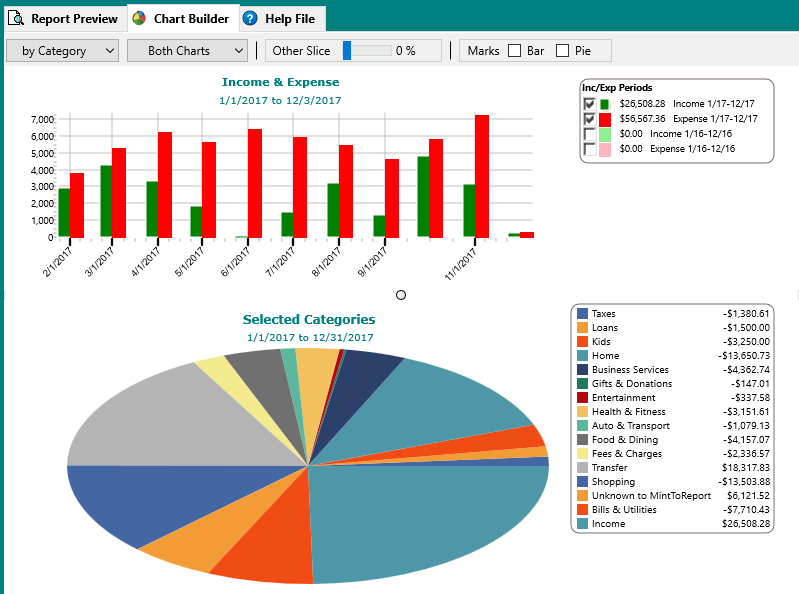Expand the Both Charts dropdown

tap(187, 51)
